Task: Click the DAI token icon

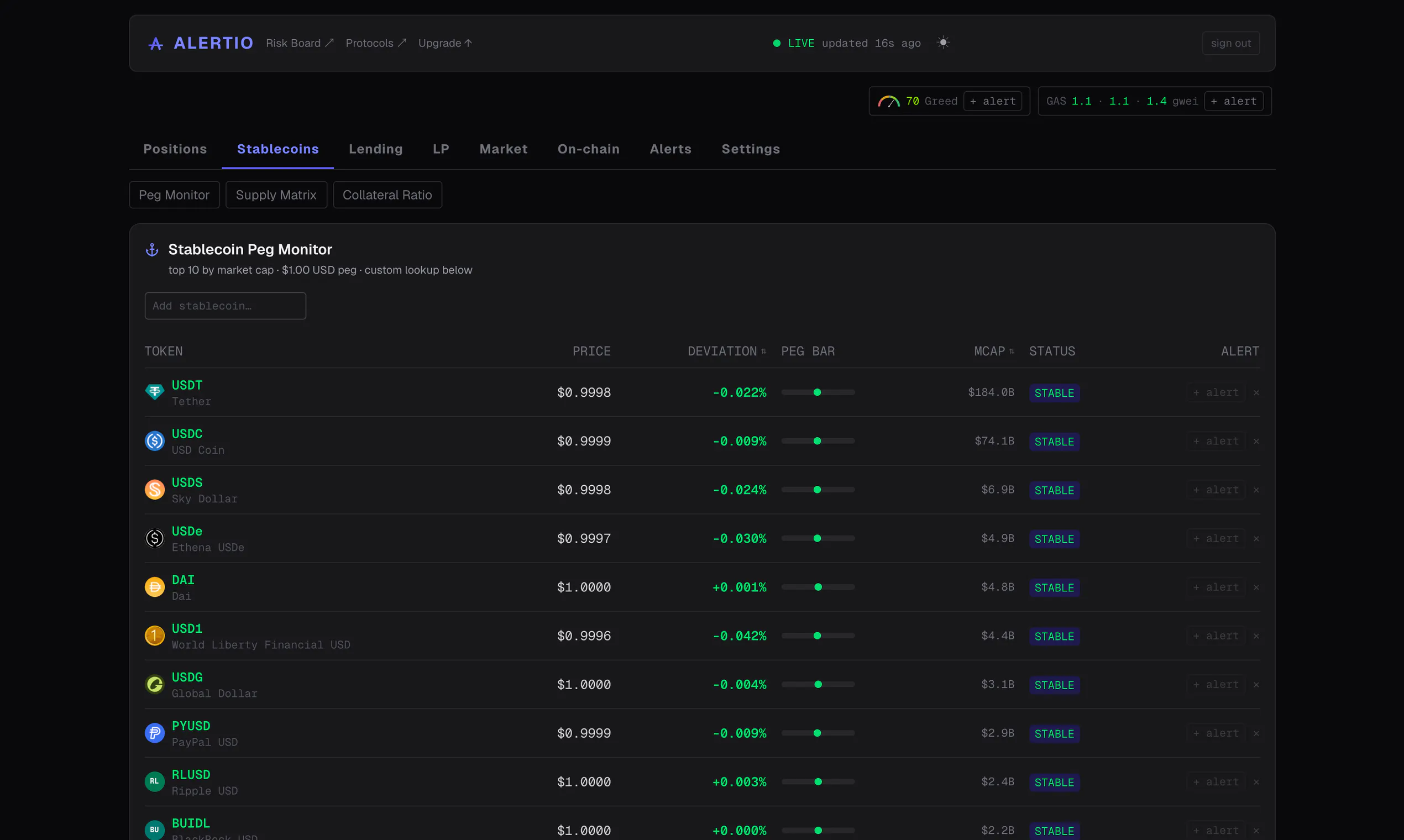Action: [x=155, y=586]
